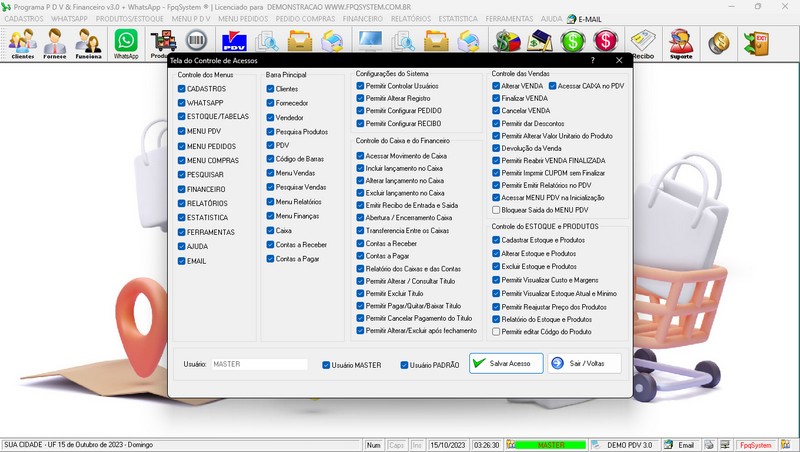800x452 pixels.
Task: Toggle the Usuário MASTER checkbox
Action: (x=326, y=365)
